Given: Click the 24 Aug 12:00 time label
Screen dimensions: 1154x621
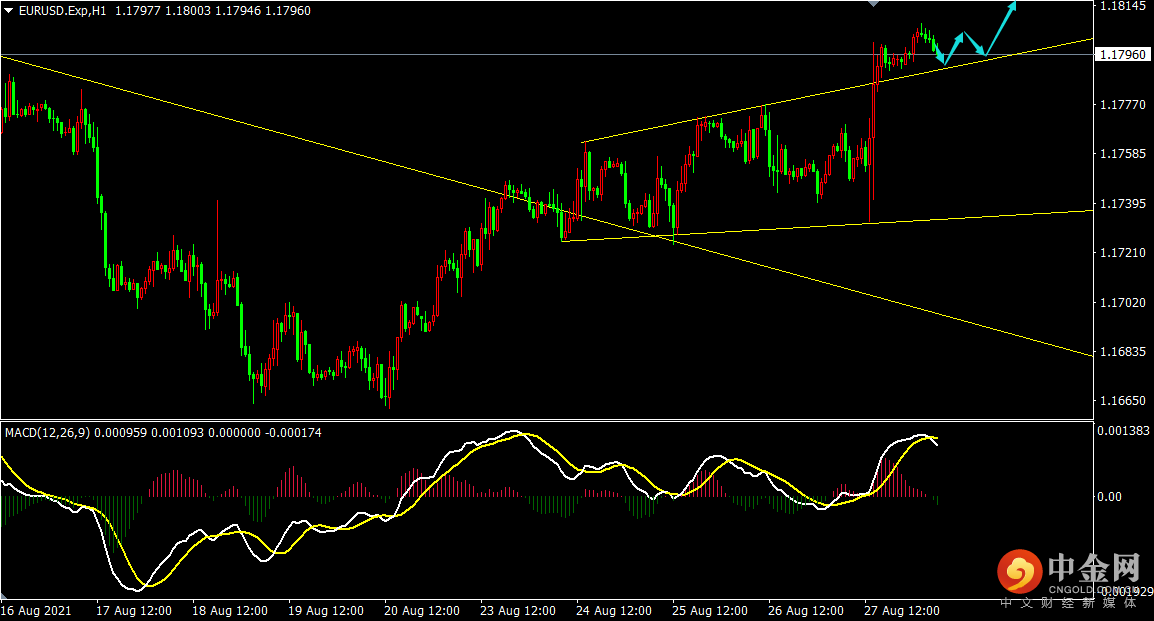Looking at the screenshot, I should coord(614,611).
